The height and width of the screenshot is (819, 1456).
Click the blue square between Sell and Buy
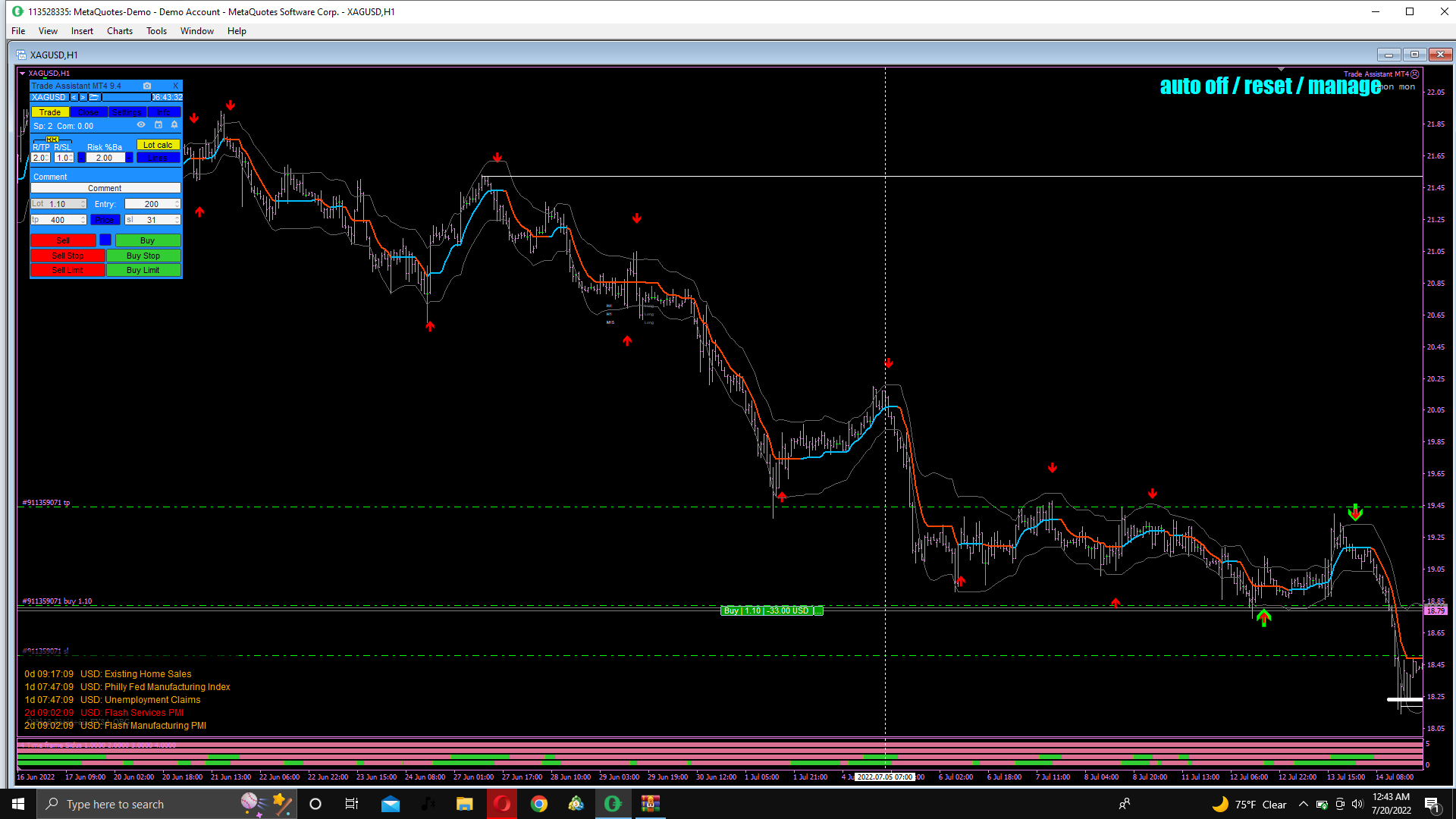tap(105, 240)
